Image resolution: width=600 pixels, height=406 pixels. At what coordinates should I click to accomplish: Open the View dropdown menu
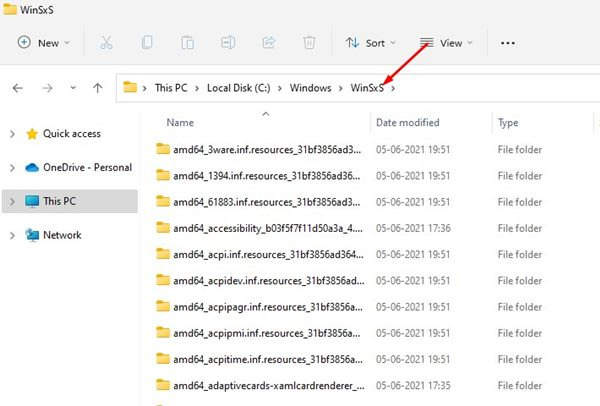[446, 43]
